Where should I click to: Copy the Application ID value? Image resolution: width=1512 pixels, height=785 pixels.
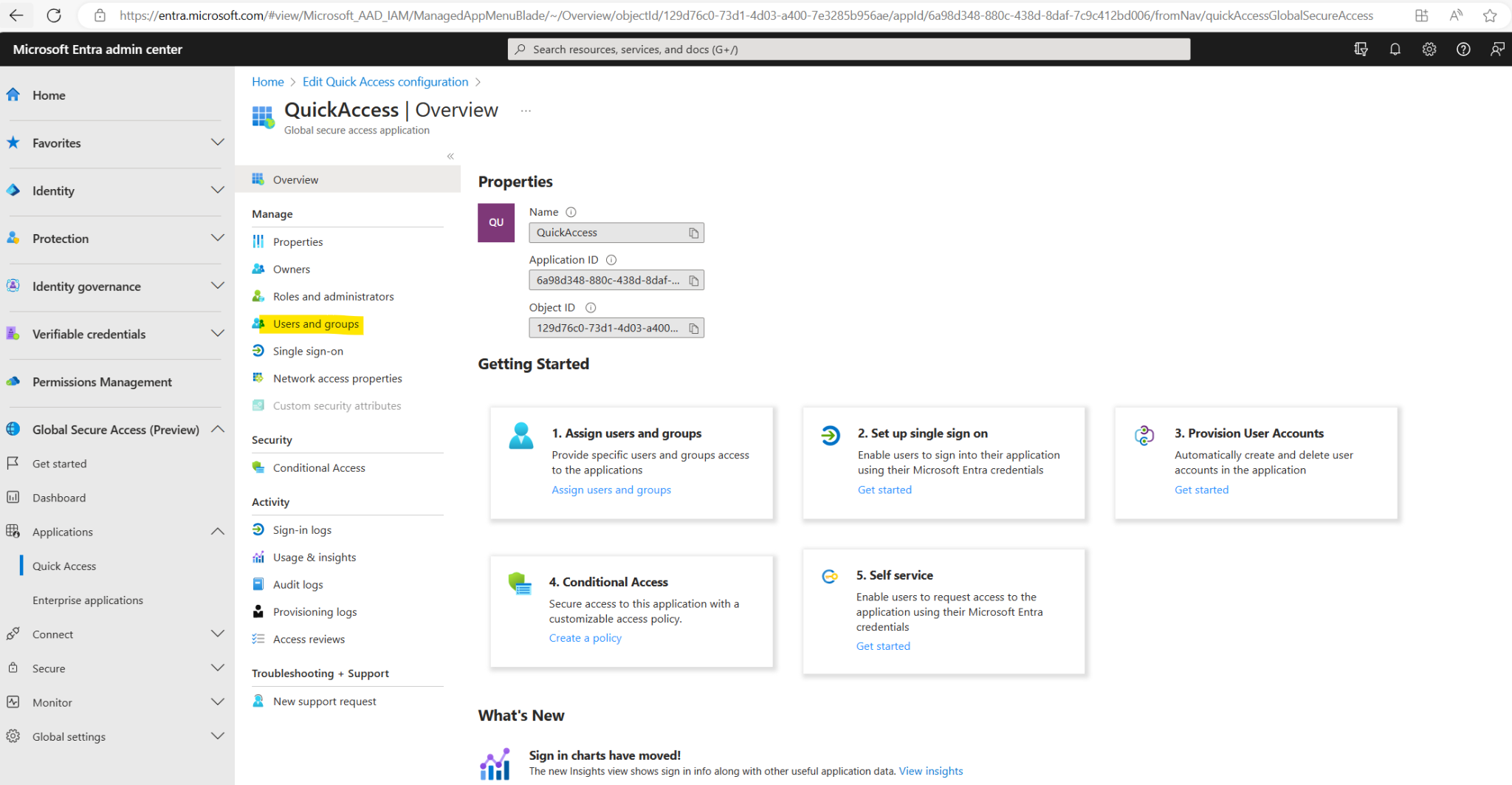694,280
